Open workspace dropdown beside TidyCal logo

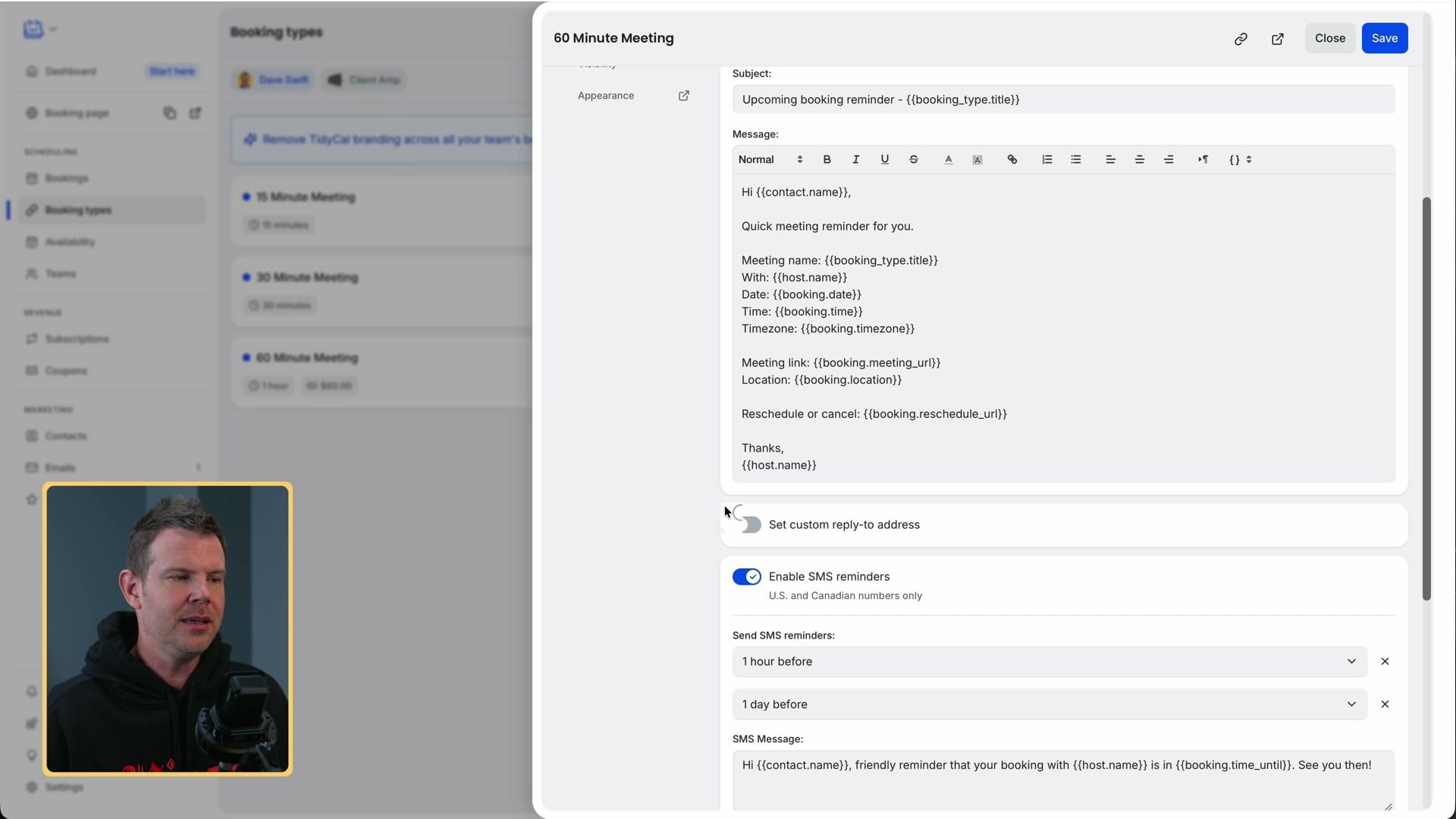click(x=53, y=30)
